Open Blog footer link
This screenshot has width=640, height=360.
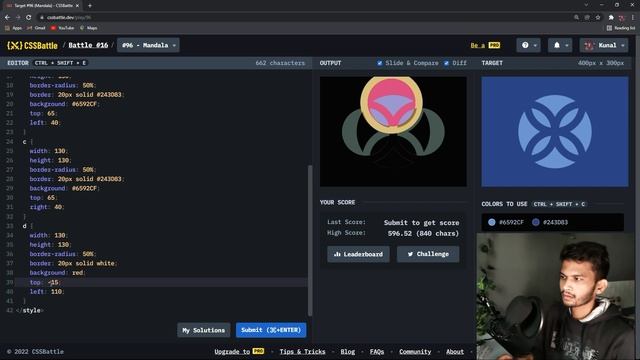point(348,351)
